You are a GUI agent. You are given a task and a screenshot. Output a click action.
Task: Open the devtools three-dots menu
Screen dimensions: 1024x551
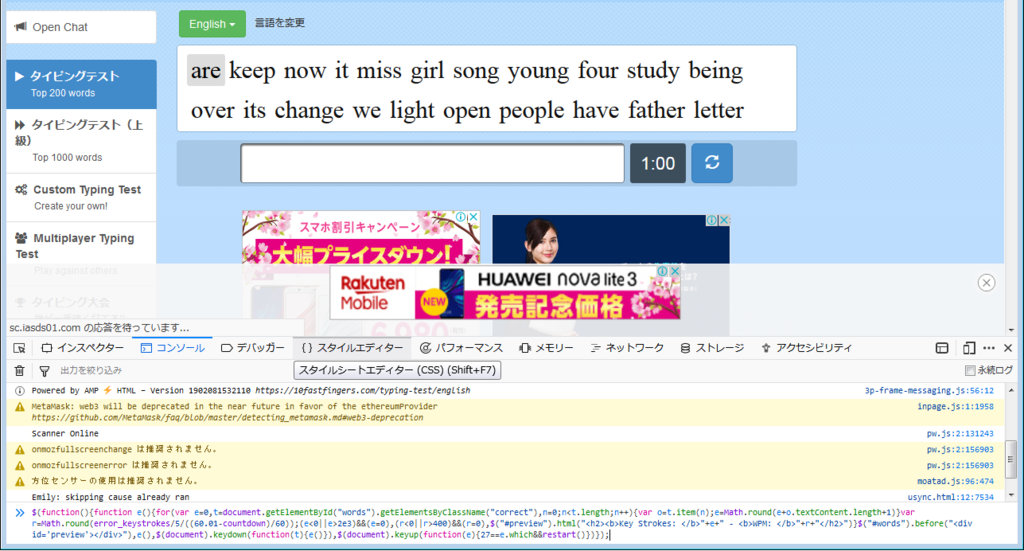point(989,348)
